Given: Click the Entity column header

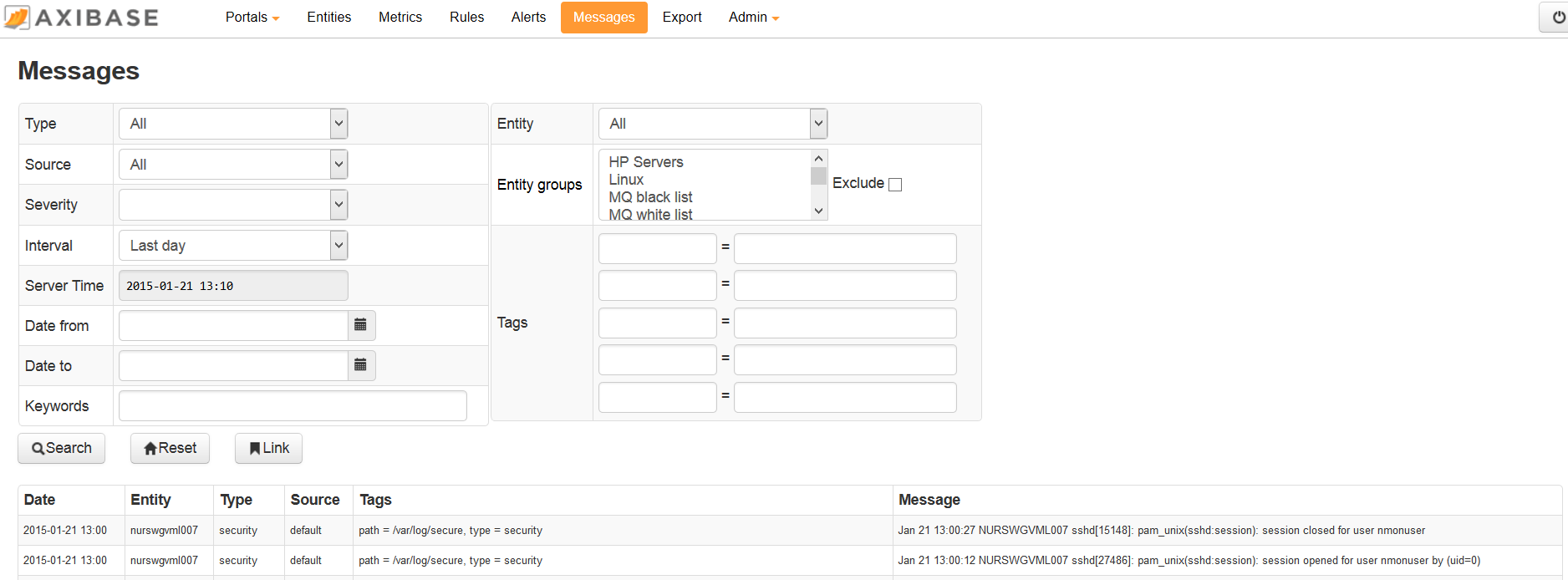Looking at the screenshot, I should [150, 500].
